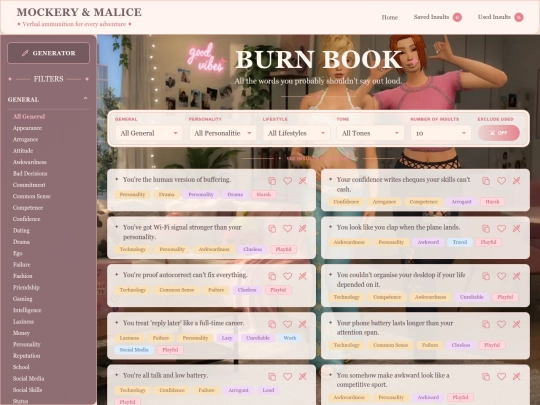Favorite the 'phone battery lasts longer' insult

pos(501,324)
